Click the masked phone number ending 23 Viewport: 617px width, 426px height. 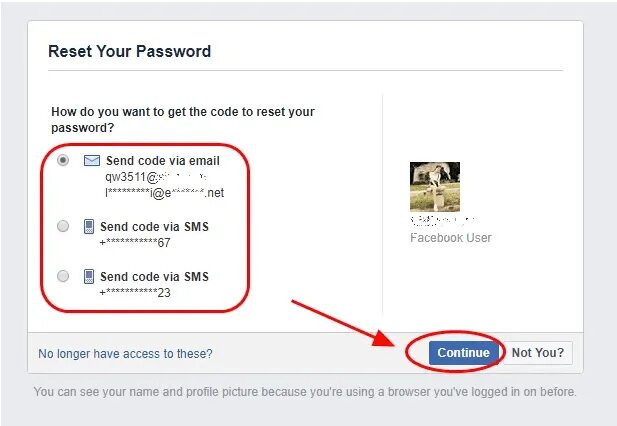click(x=135, y=293)
